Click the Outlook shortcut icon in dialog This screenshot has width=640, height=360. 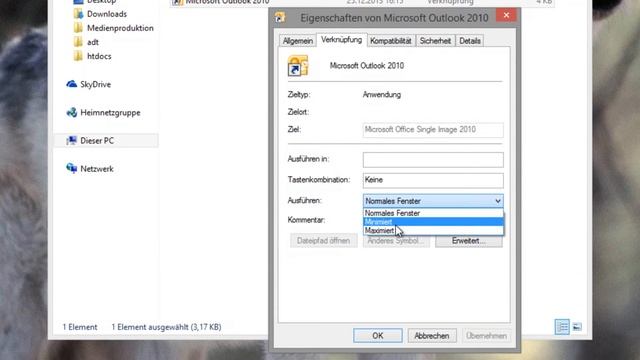click(x=298, y=66)
